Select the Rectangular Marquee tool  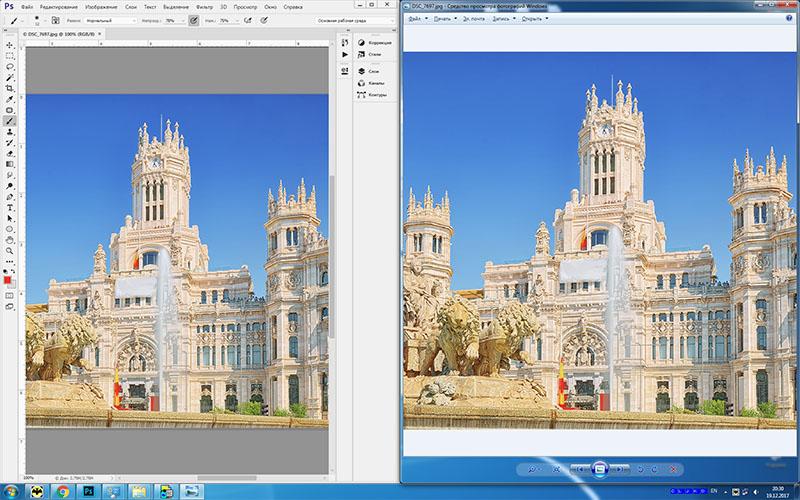(9, 56)
